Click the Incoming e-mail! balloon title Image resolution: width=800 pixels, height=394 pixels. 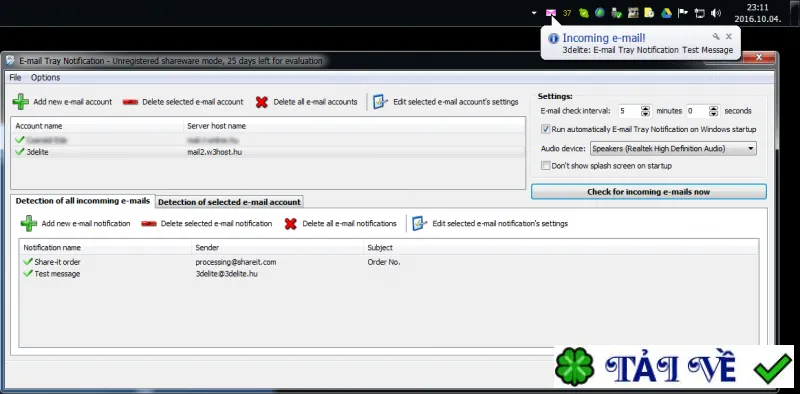[604, 38]
